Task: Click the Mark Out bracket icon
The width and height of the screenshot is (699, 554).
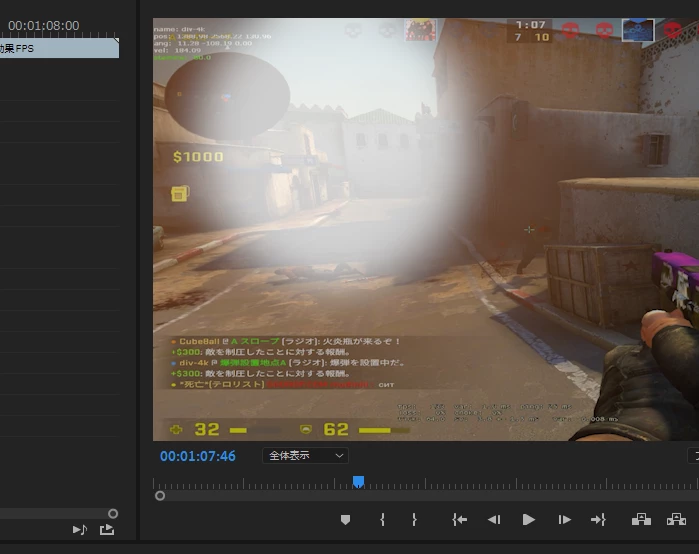Action: (414, 520)
